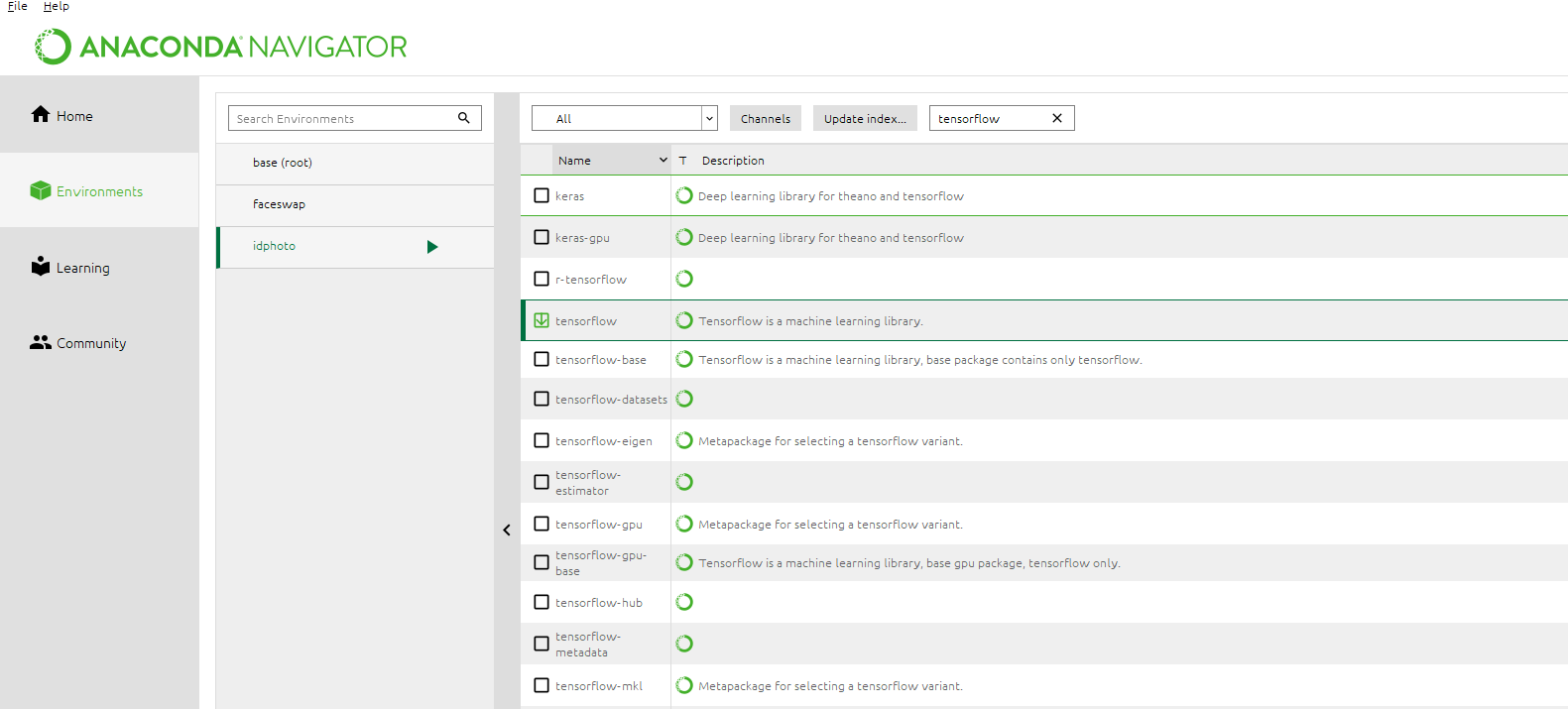Screen dimensions: 1568x709
Task: Check the tensorflow-estimator package checkbox
Action: click(x=542, y=482)
